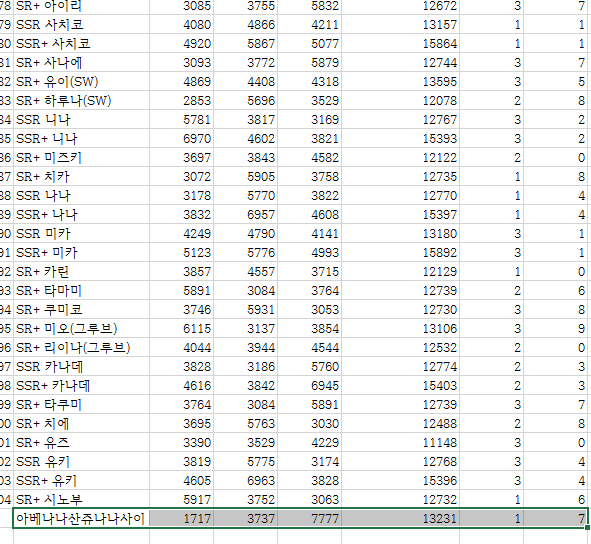This screenshot has width=591, height=544.
Task: Click the name cell 'SR+ 유이(SW)'
Action: click(81, 81)
